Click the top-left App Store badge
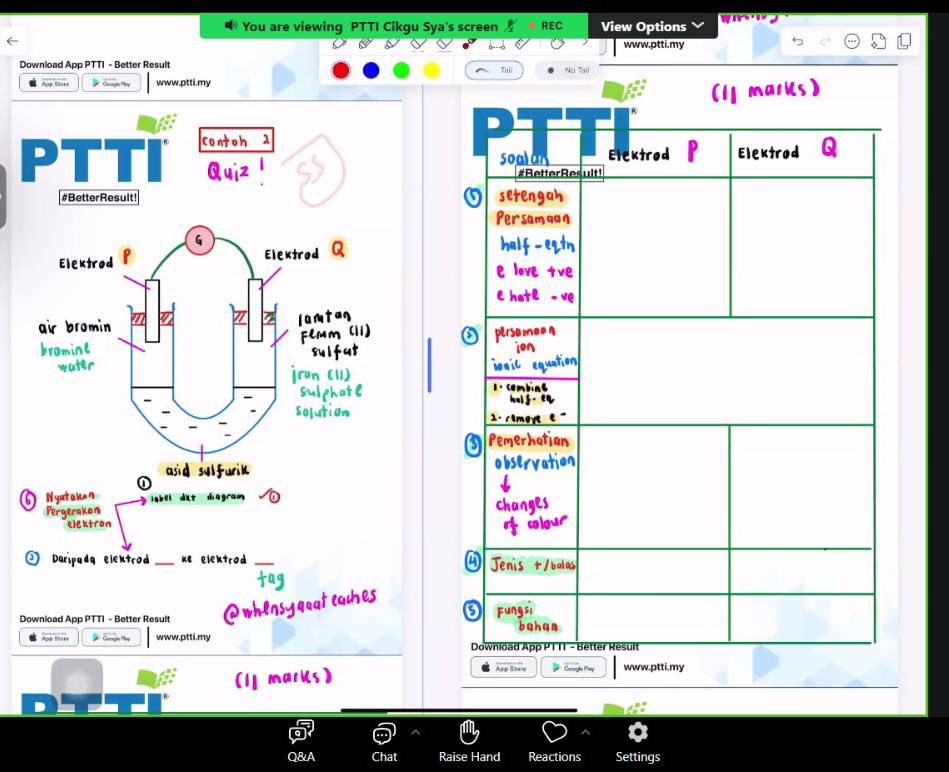Screen dimensions: 949x772 tap(48, 83)
